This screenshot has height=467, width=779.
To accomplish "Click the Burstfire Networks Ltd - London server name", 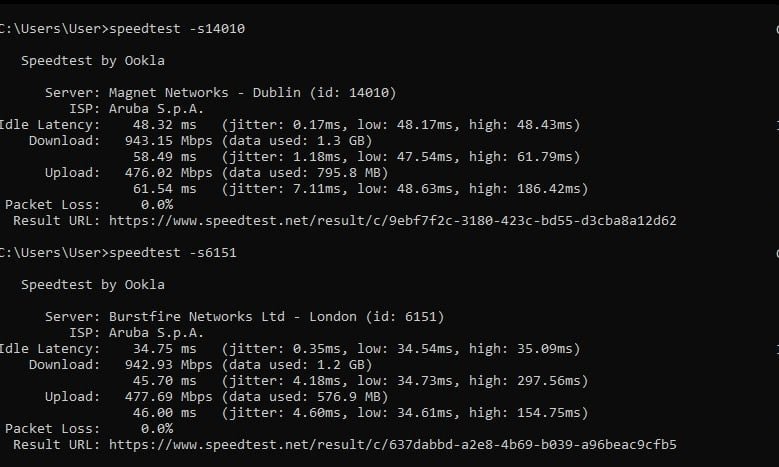I will tap(232, 317).
